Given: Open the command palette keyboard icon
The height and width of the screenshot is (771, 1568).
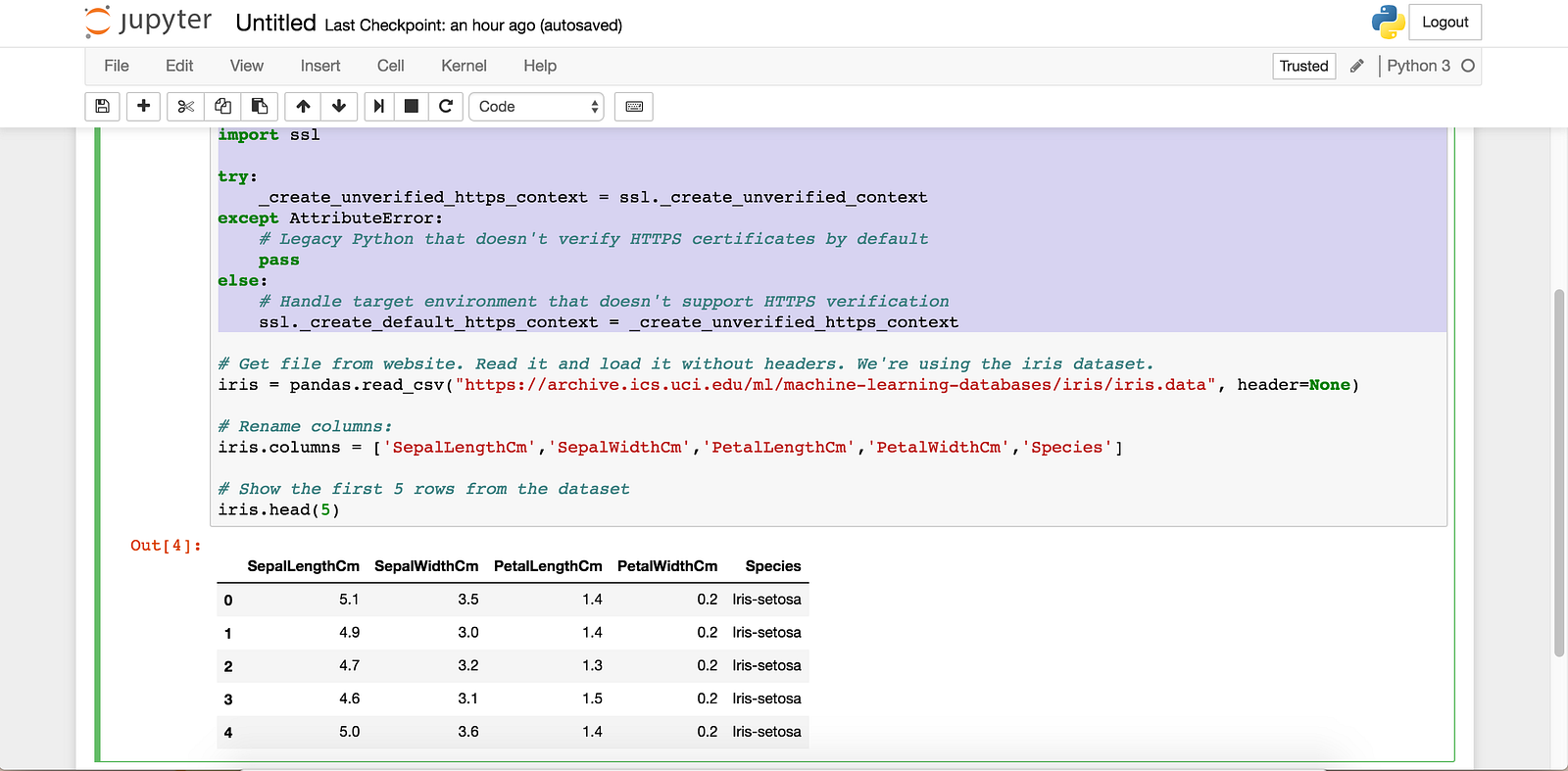Looking at the screenshot, I should point(634,106).
